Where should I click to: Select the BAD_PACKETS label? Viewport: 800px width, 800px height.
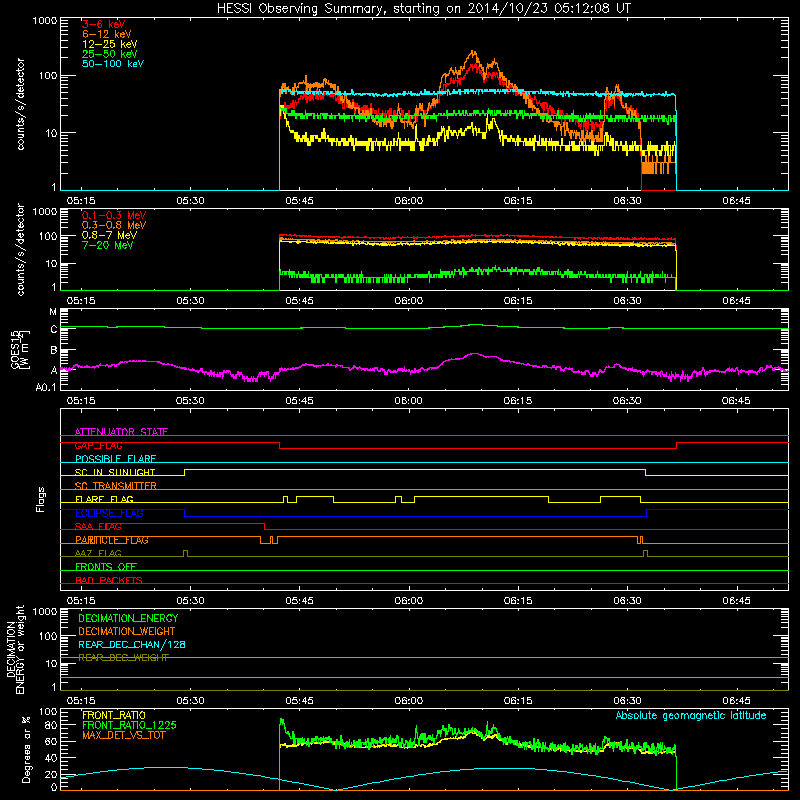pyautogui.click(x=109, y=580)
